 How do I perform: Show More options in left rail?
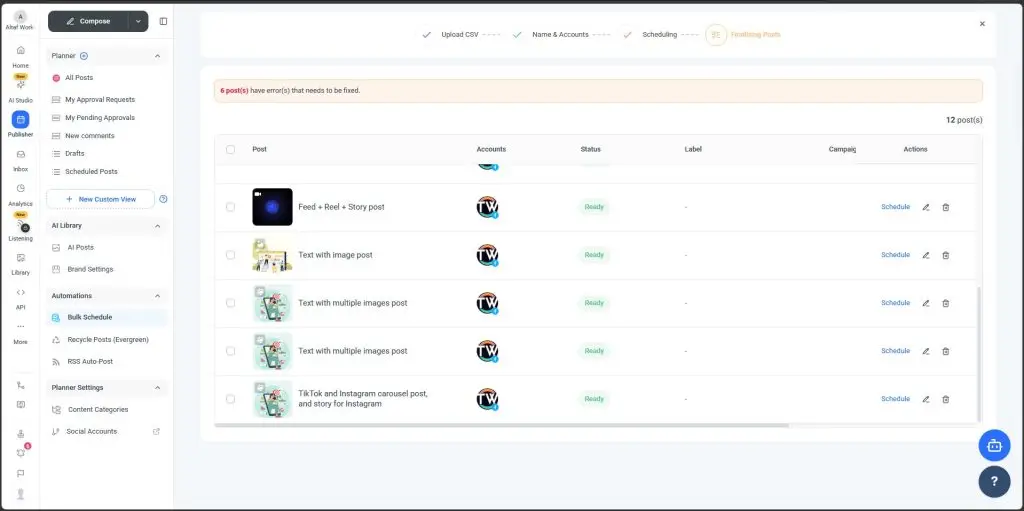[x=20, y=327]
